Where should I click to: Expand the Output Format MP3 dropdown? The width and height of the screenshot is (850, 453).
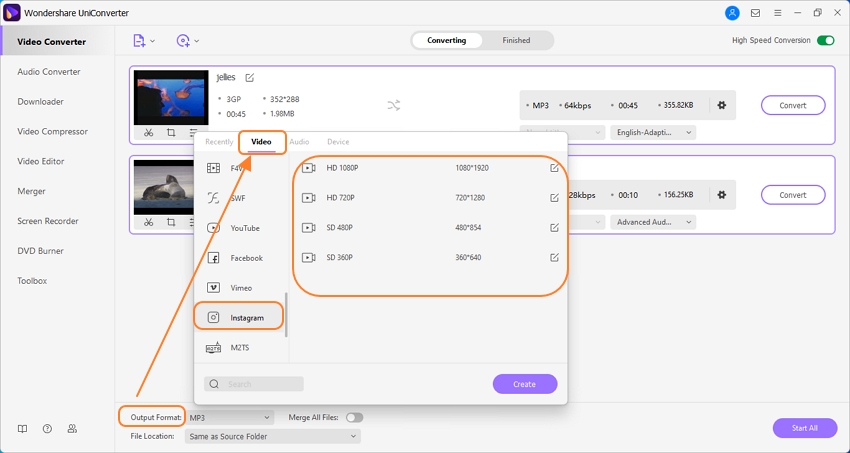pos(230,417)
